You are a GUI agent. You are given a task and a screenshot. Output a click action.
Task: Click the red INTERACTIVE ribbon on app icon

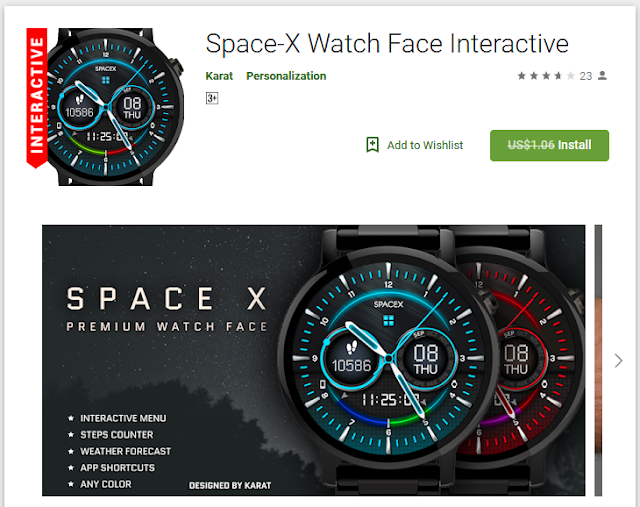point(37,97)
